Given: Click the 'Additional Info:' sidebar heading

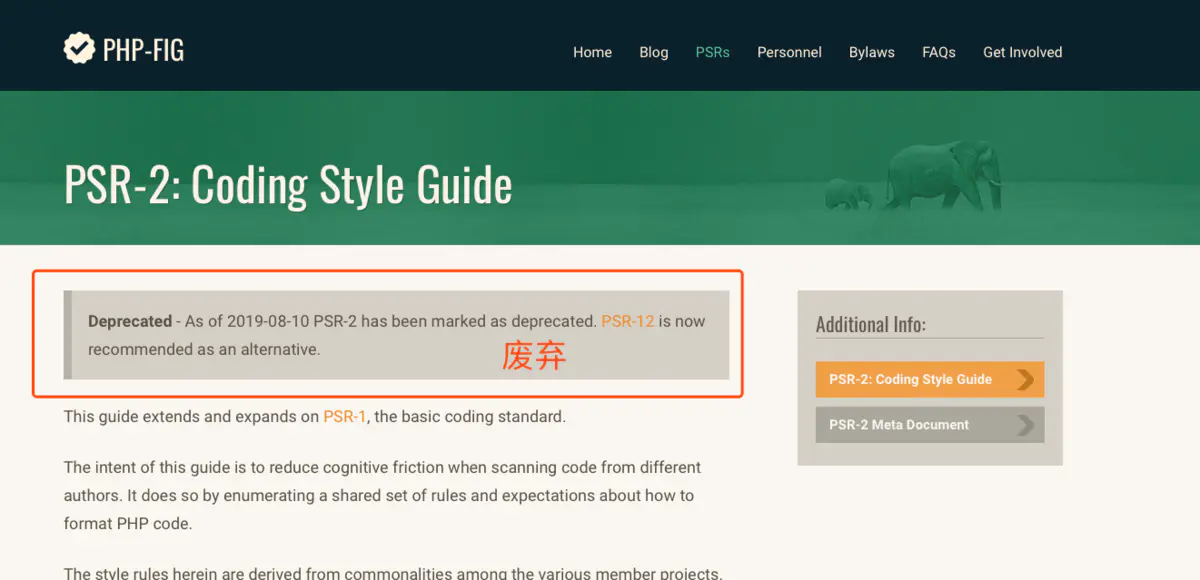Looking at the screenshot, I should click(870, 324).
